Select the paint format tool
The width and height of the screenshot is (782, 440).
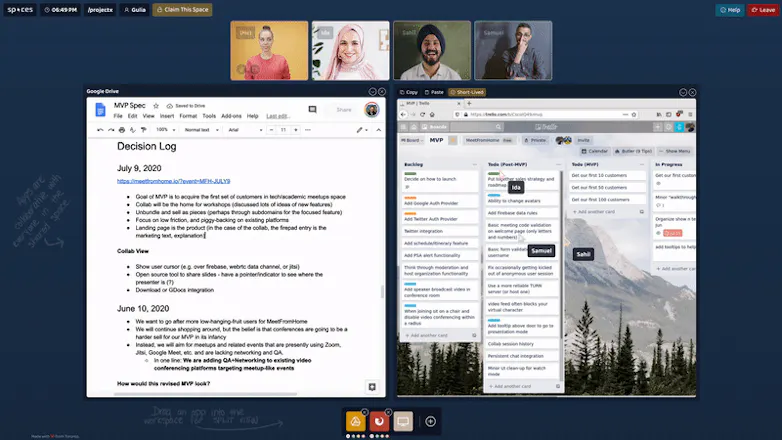coord(144,130)
